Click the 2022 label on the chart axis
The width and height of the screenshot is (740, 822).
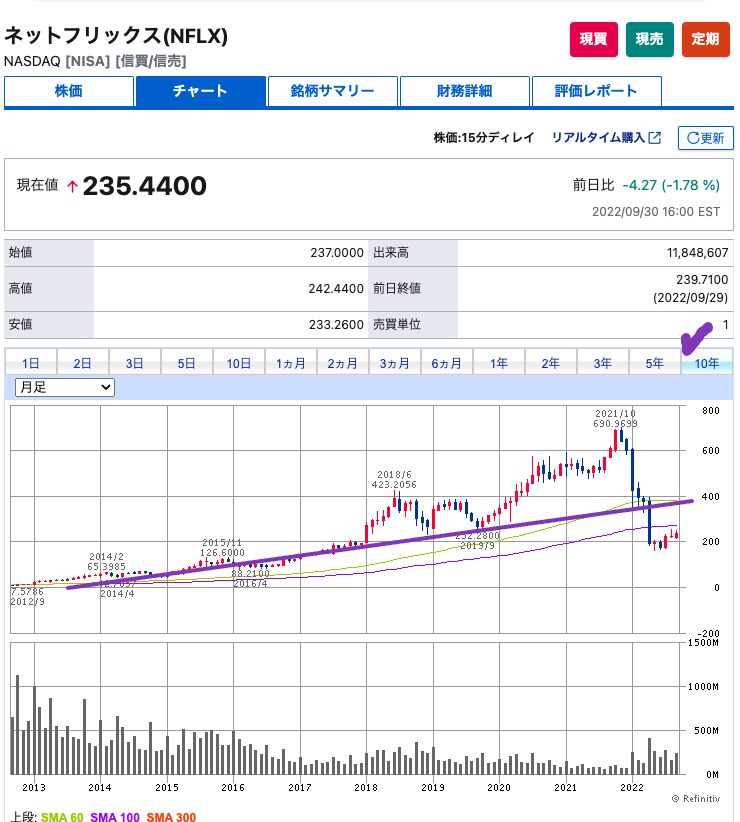click(632, 787)
